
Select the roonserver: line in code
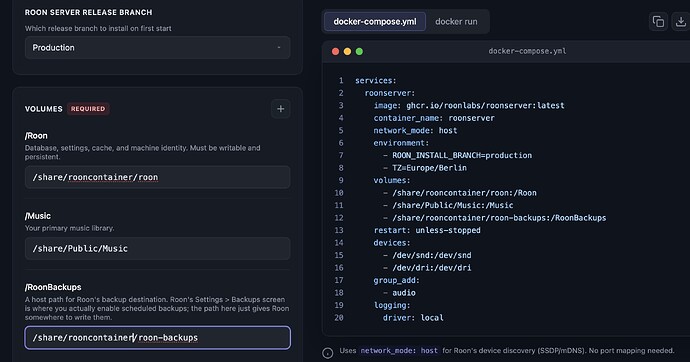tap(389, 93)
